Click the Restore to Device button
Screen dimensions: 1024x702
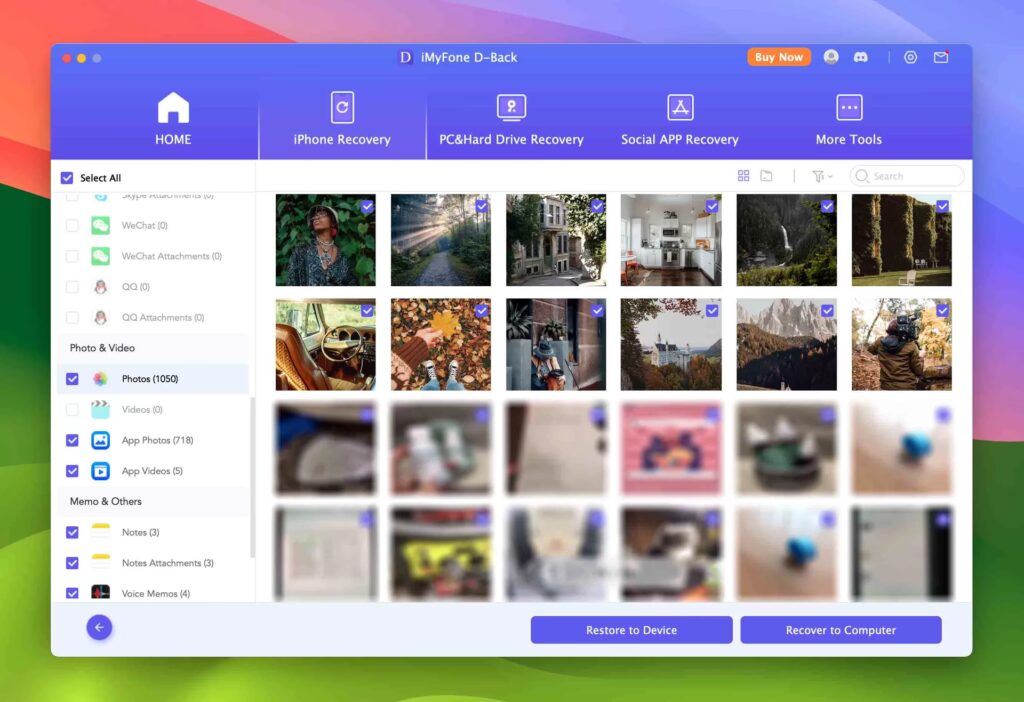631,630
